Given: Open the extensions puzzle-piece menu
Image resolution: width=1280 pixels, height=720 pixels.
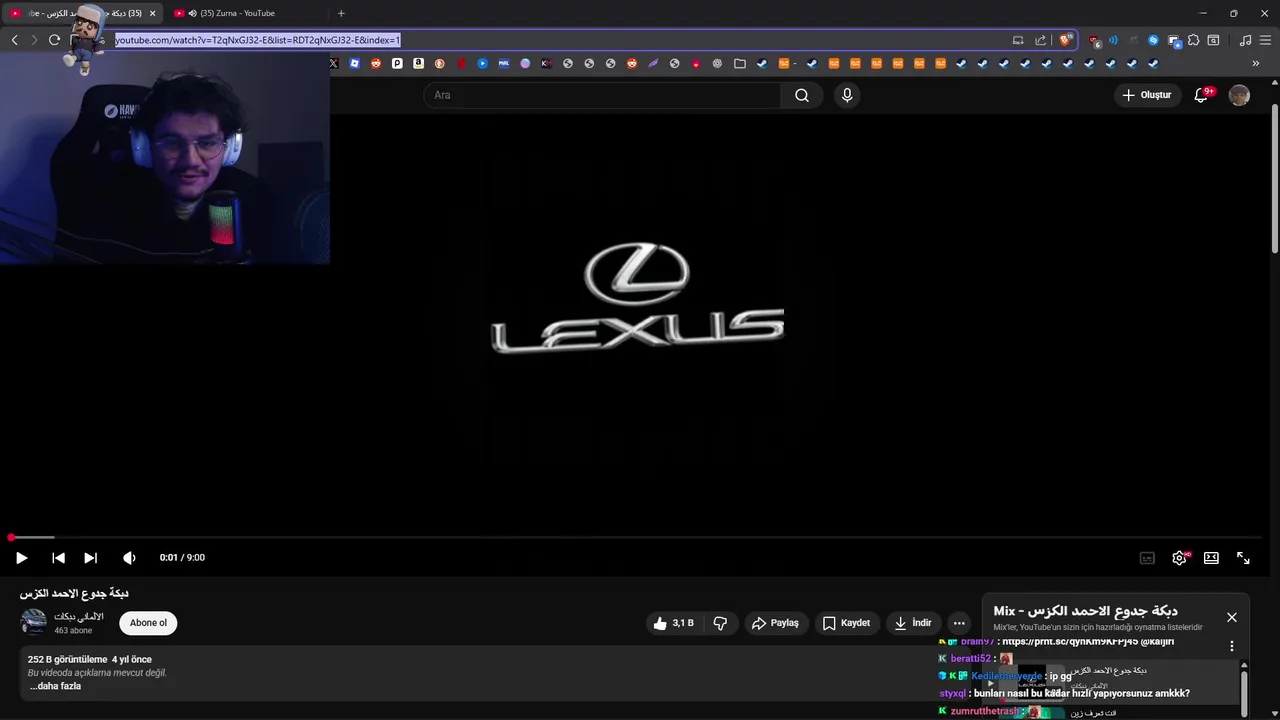Looking at the screenshot, I should click(x=1193, y=40).
